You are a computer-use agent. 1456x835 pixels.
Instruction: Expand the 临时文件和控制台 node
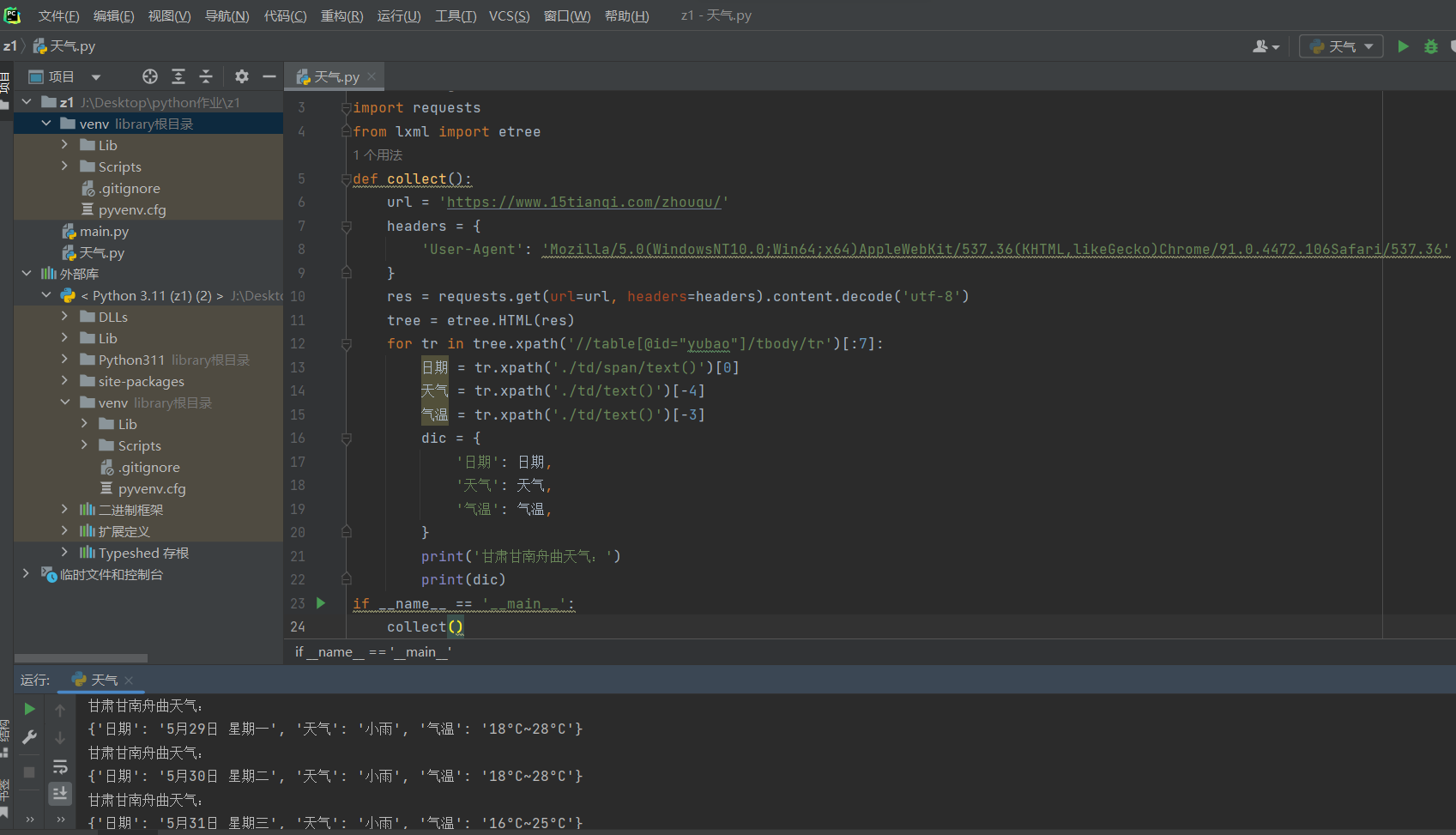click(x=26, y=574)
